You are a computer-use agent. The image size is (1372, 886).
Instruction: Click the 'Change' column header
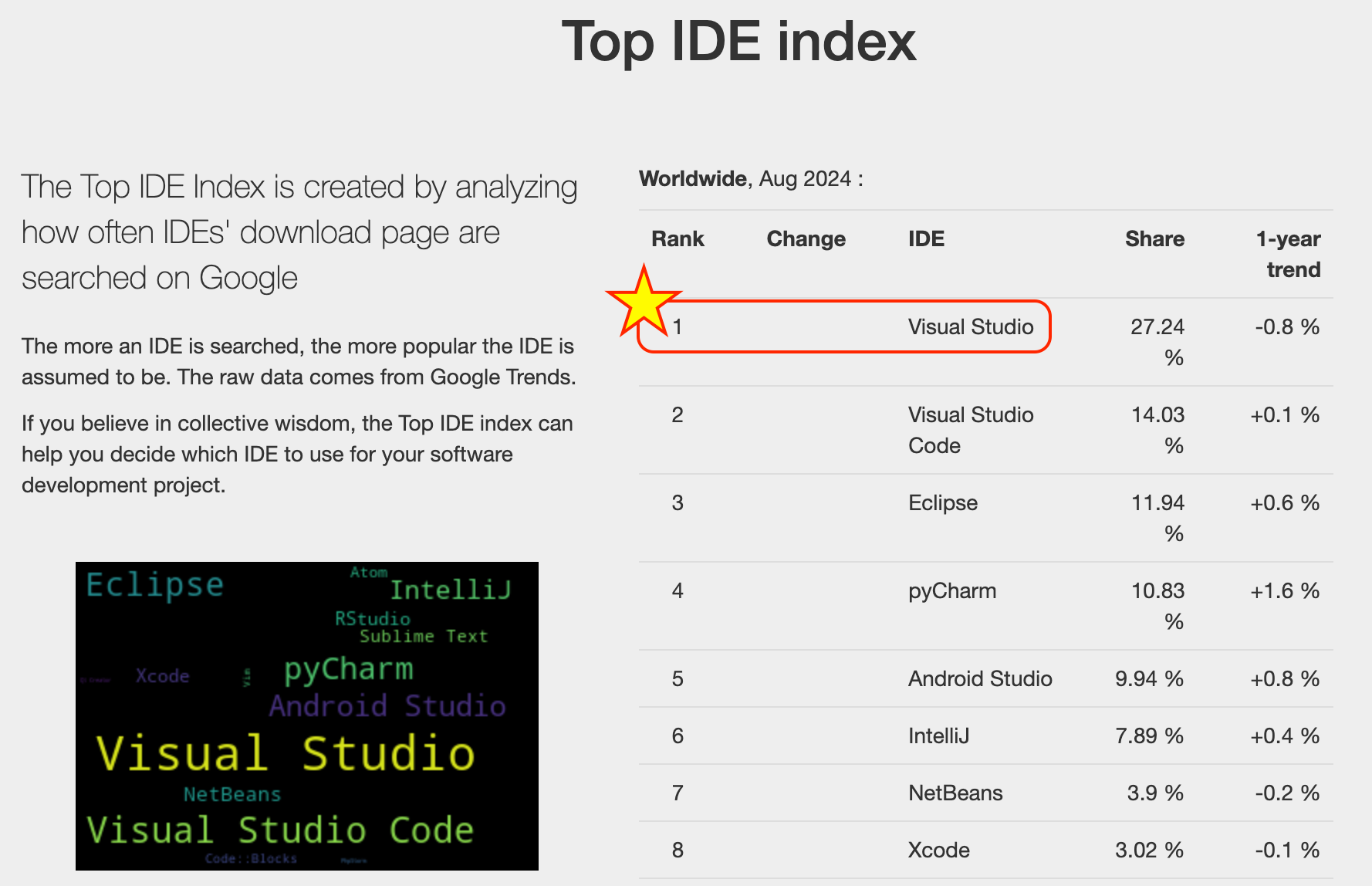(x=806, y=238)
